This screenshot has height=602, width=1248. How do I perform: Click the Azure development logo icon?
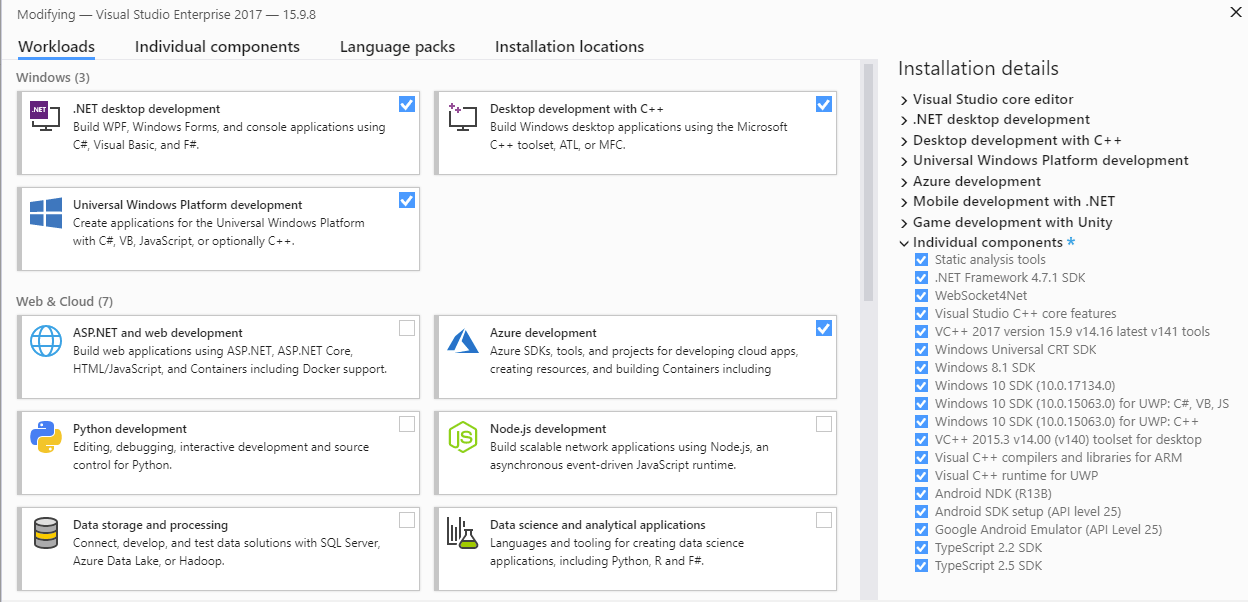[463, 340]
